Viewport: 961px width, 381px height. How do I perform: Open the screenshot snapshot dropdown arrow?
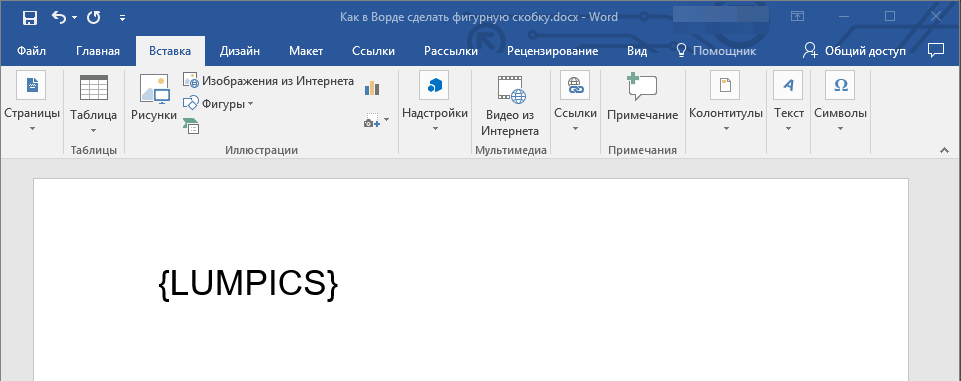(387, 121)
